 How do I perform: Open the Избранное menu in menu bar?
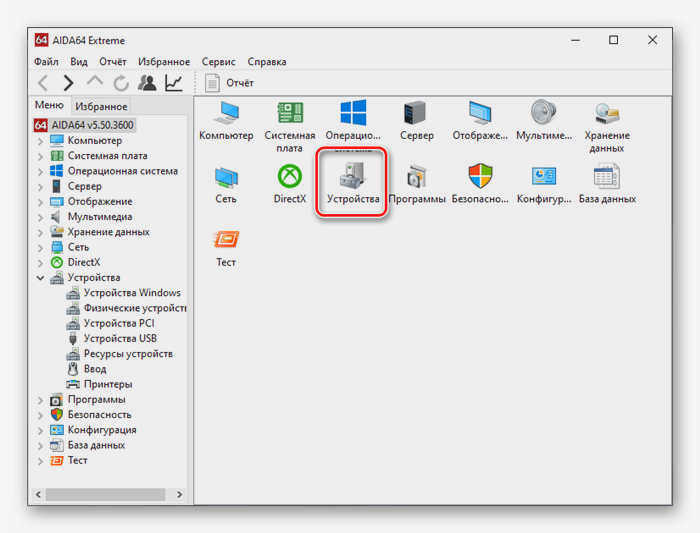pyautogui.click(x=164, y=62)
